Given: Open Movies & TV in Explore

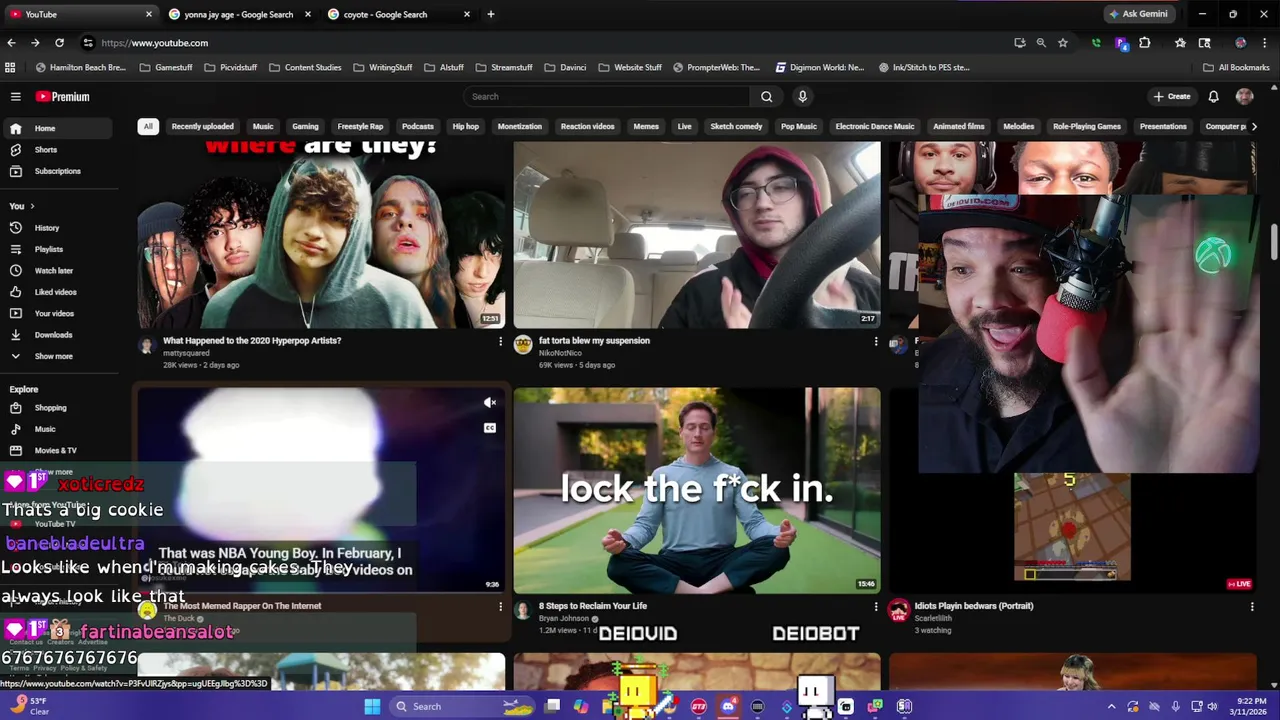Looking at the screenshot, I should tap(56, 451).
